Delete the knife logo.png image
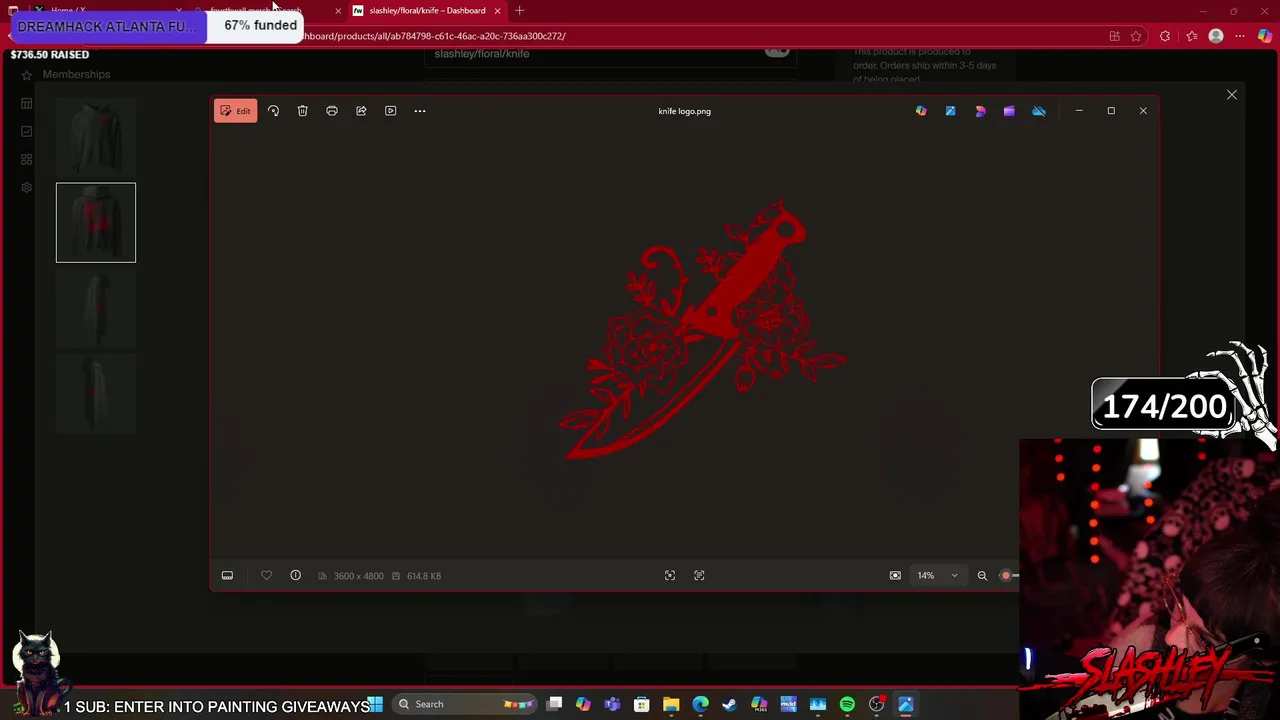Image resolution: width=1280 pixels, height=720 pixels. click(302, 111)
